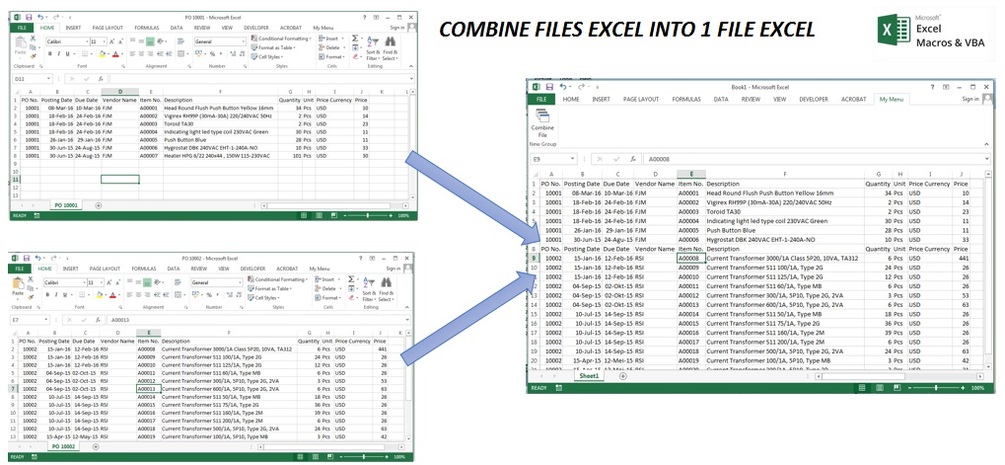
Task: Click AutoSum sigma in PO 10001 ribbon
Action: (x=354, y=38)
